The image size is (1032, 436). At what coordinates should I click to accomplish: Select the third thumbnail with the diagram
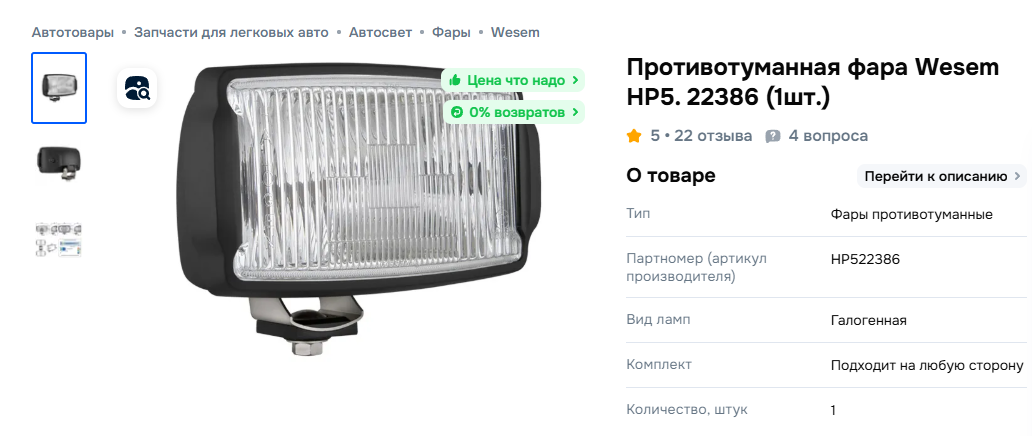pos(59,239)
